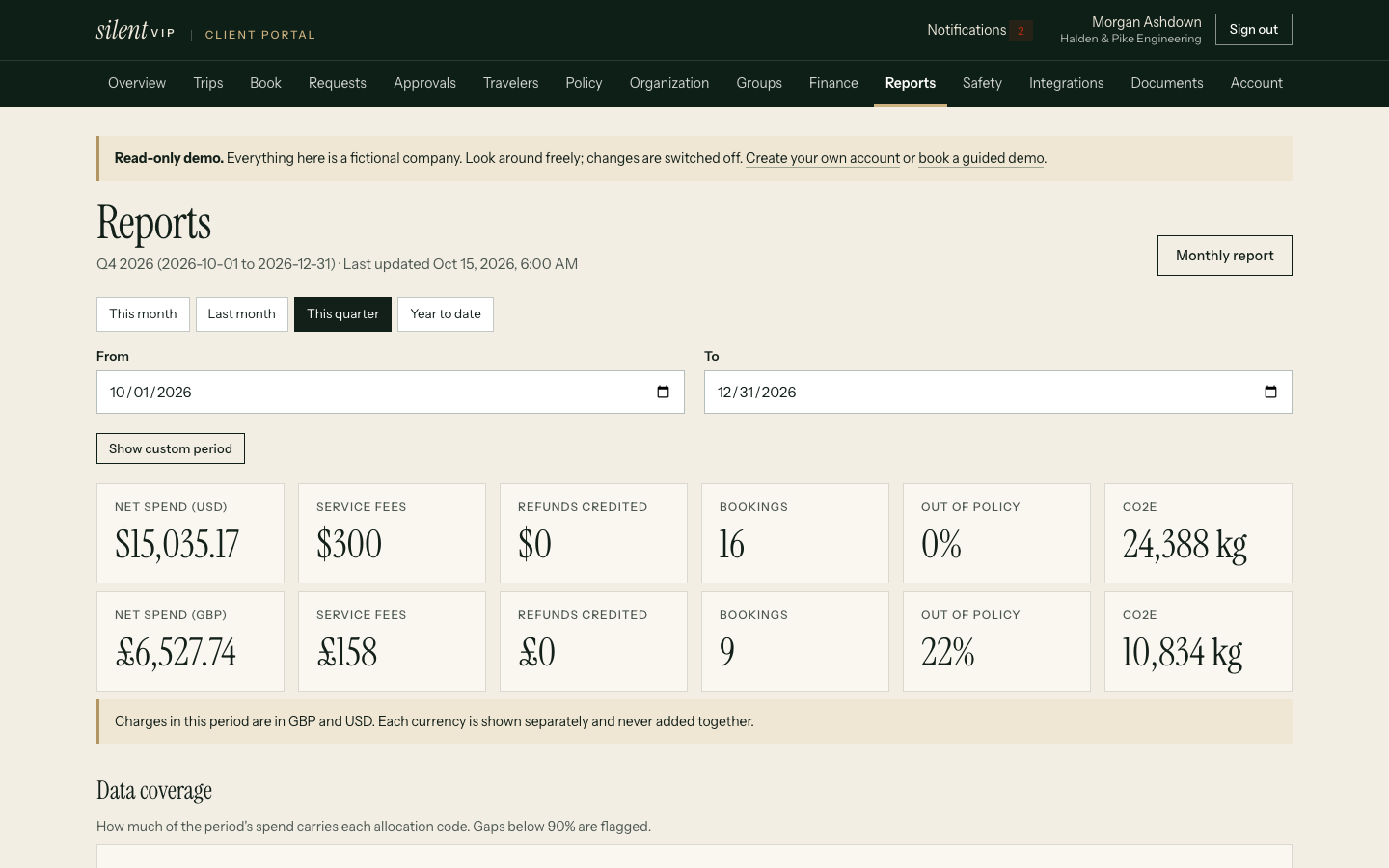Go to the Trips tab
Image resolution: width=1389 pixels, height=868 pixels.
coord(208,83)
